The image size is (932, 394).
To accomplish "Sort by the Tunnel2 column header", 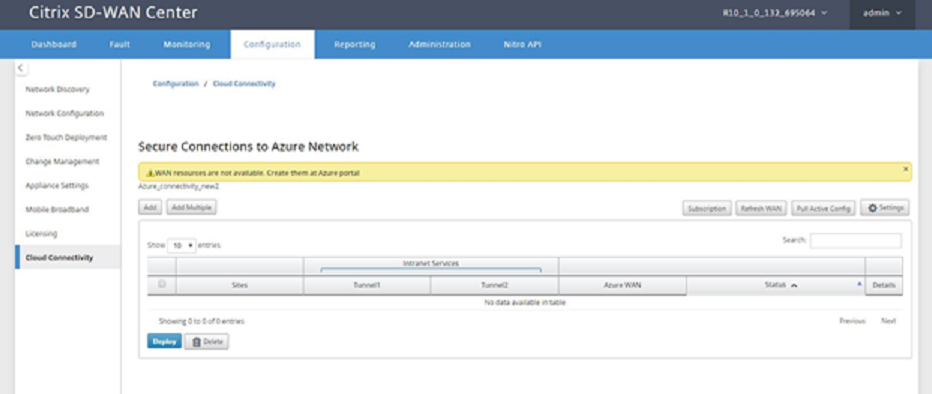I will click(495, 285).
